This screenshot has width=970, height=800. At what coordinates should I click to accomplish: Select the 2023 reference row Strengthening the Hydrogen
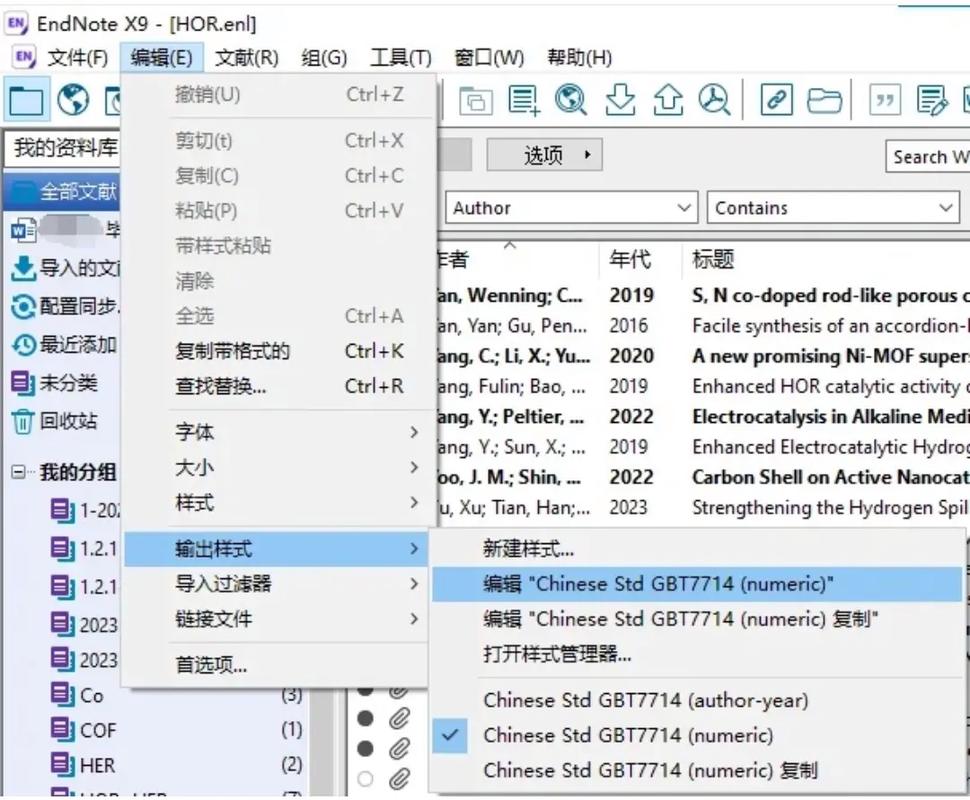pyautogui.click(x=703, y=508)
